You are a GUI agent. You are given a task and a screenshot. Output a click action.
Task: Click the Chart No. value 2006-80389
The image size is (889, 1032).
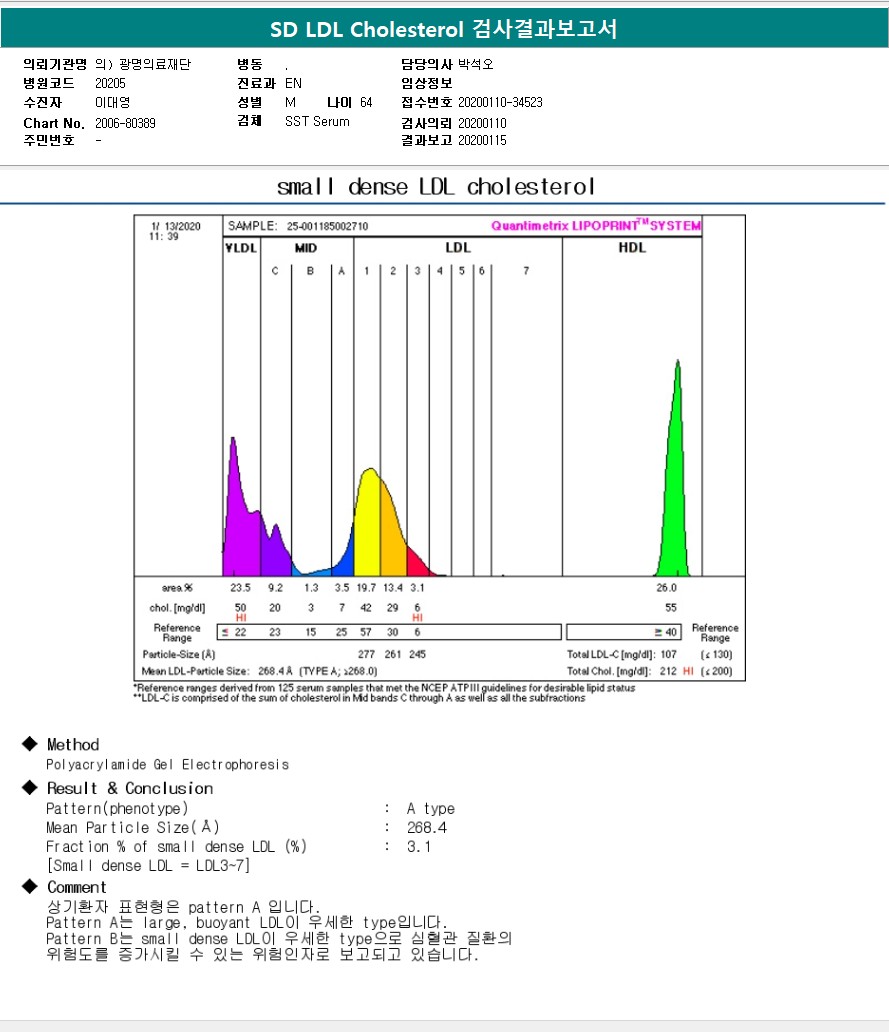tap(125, 123)
